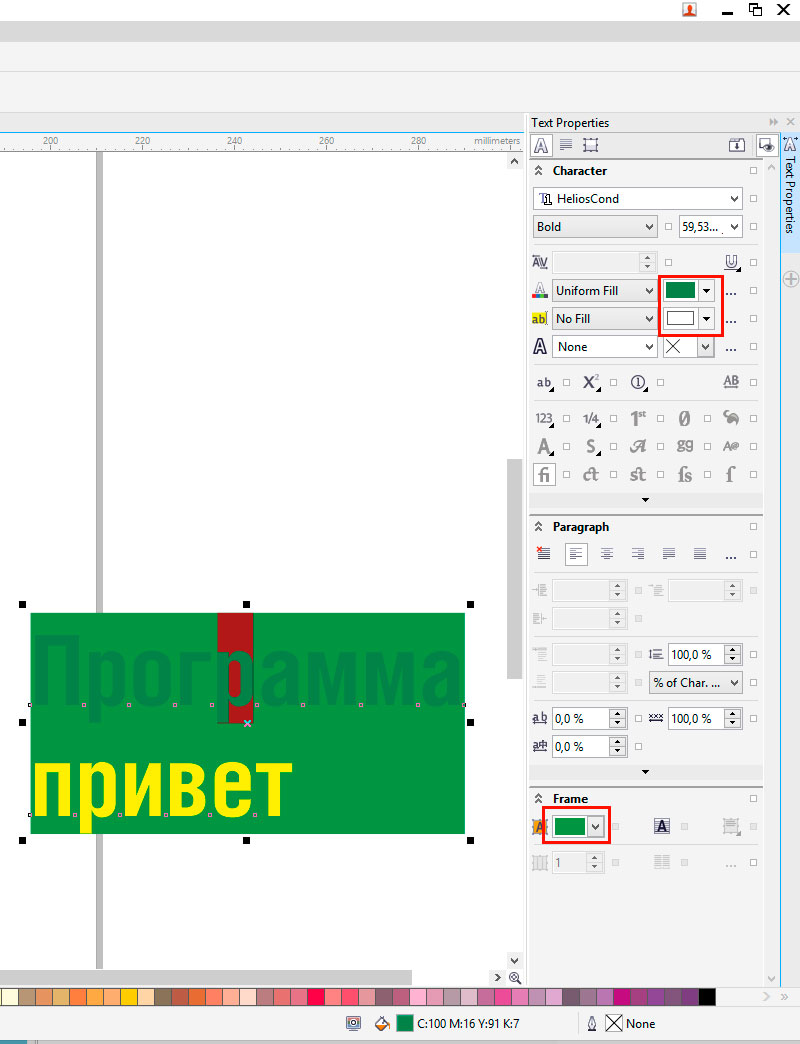Open the X² position superscript options

(x=591, y=382)
